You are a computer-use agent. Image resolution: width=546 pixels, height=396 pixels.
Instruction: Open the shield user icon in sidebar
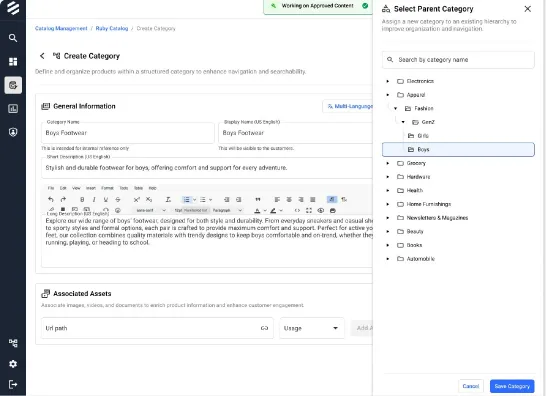(x=13, y=132)
